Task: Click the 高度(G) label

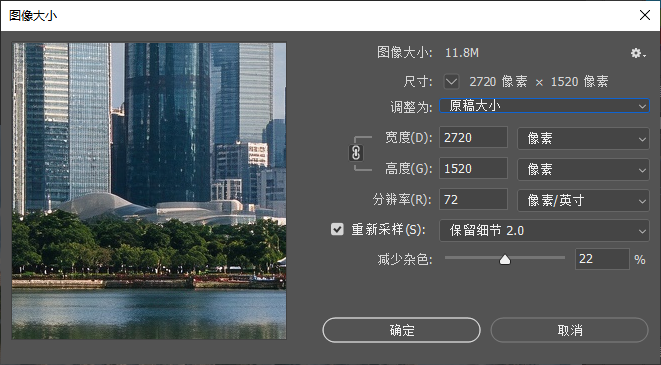Action: click(x=408, y=169)
